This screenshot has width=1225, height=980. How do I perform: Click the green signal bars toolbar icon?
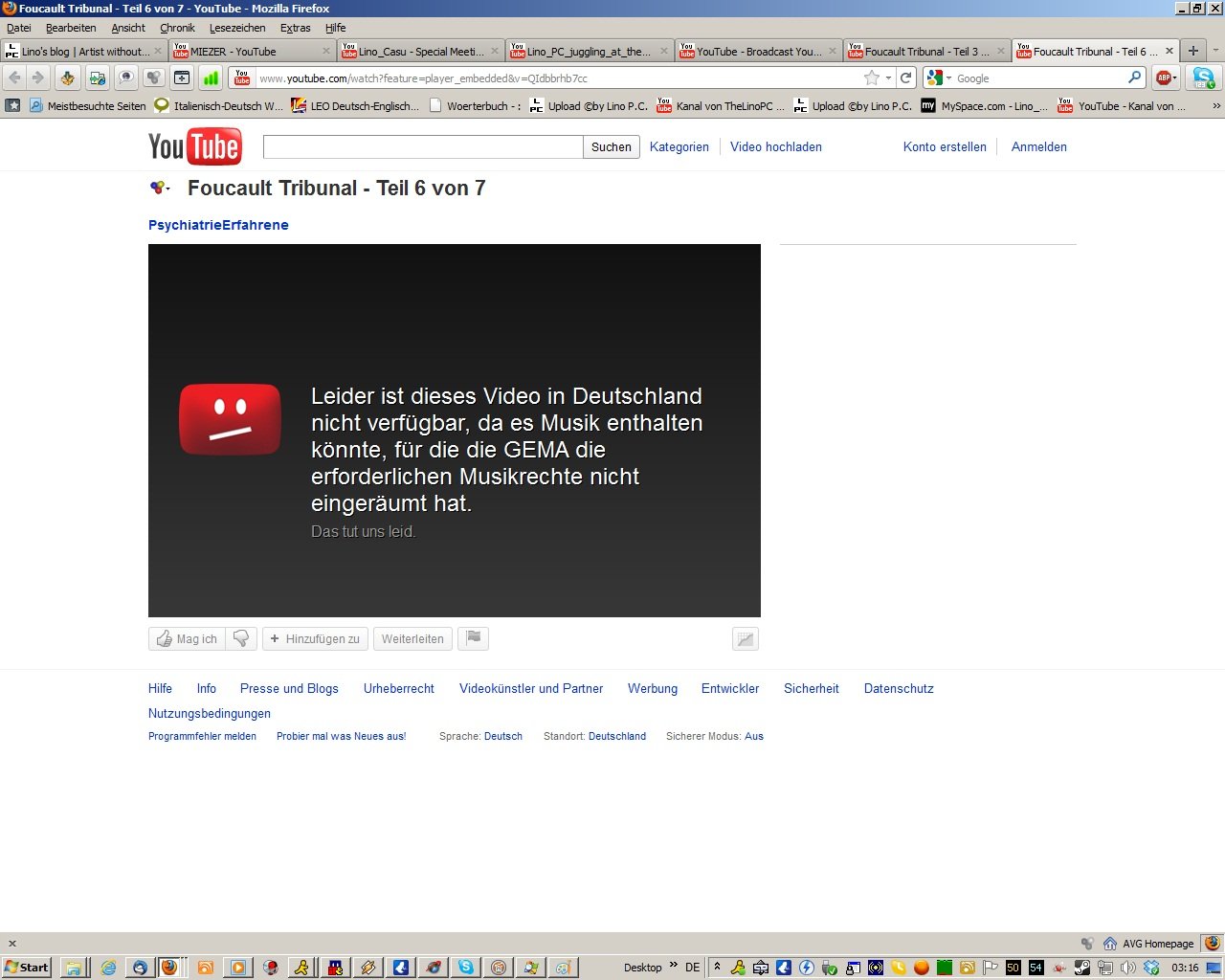pos(211,78)
